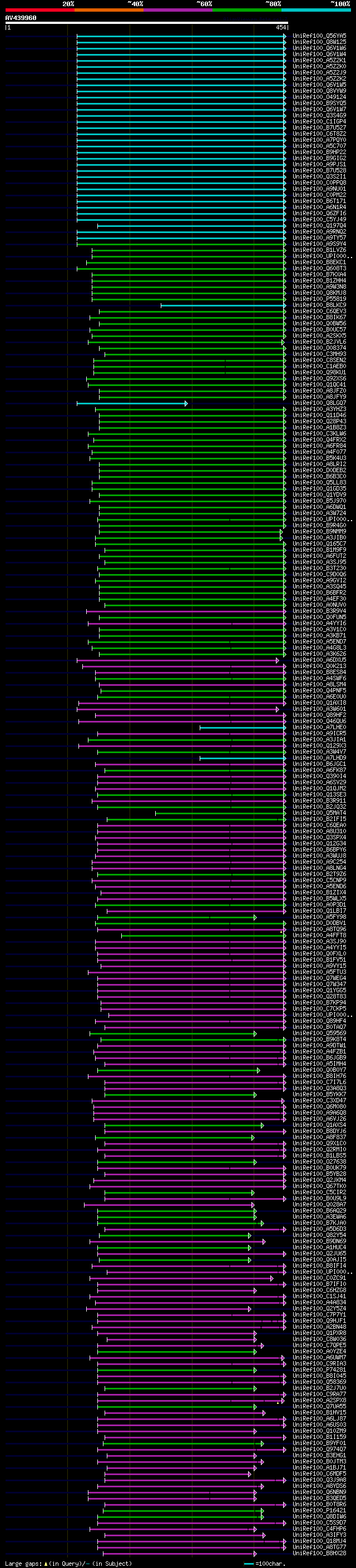Click the white AV439960 query sequence bar
The image size is (356, 1568).
[x=147, y=23]
